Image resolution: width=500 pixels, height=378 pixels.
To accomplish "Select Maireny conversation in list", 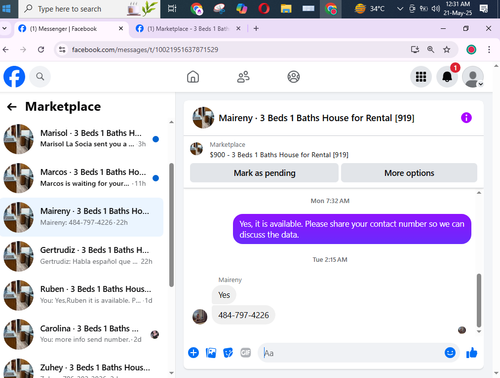I will tap(82, 217).
